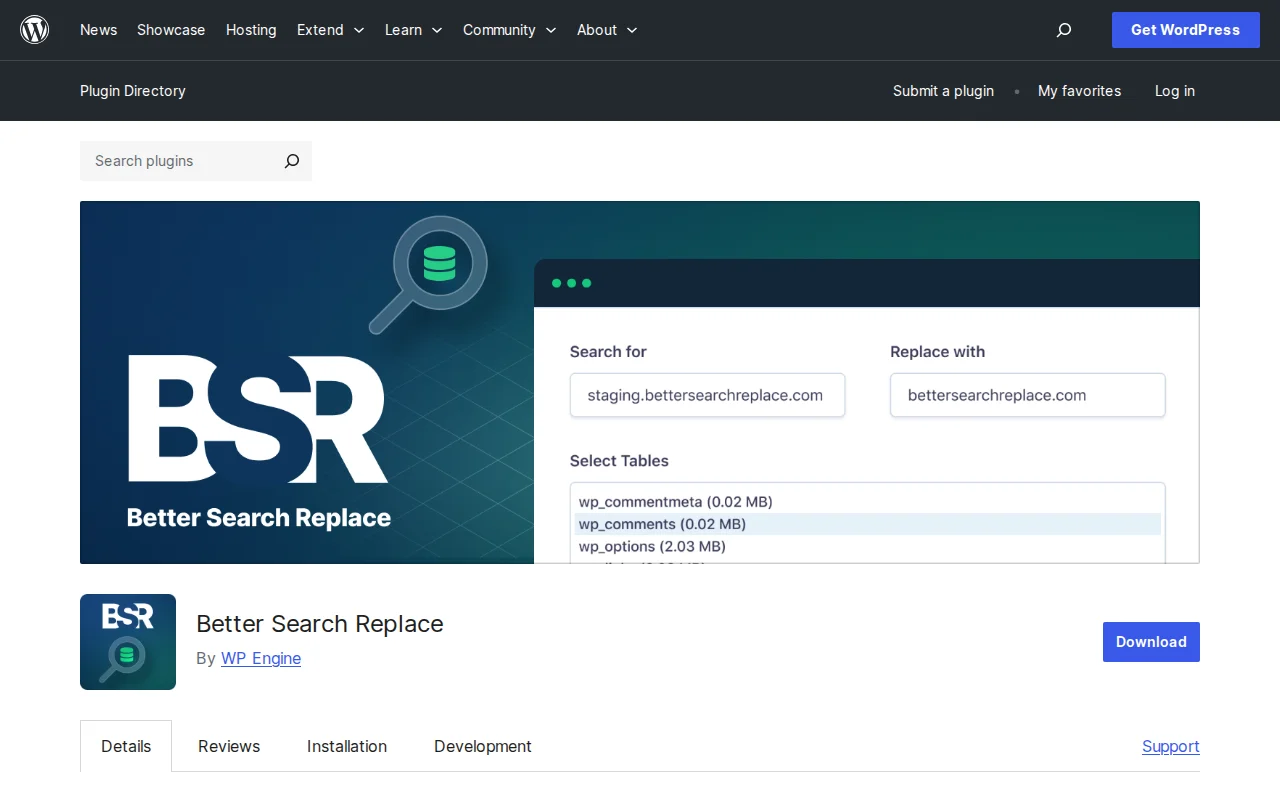This screenshot has height=800, width=1280.
Task: Click the magnifier icon in plugin search box
Action: 291,161
